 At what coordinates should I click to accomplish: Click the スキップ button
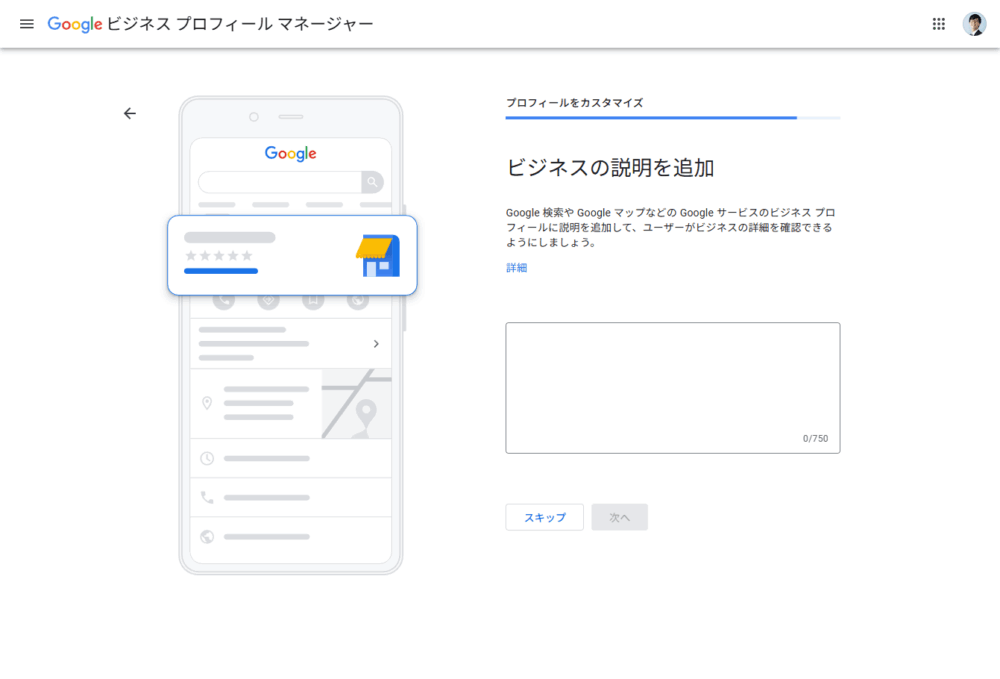tap(545, 517)
